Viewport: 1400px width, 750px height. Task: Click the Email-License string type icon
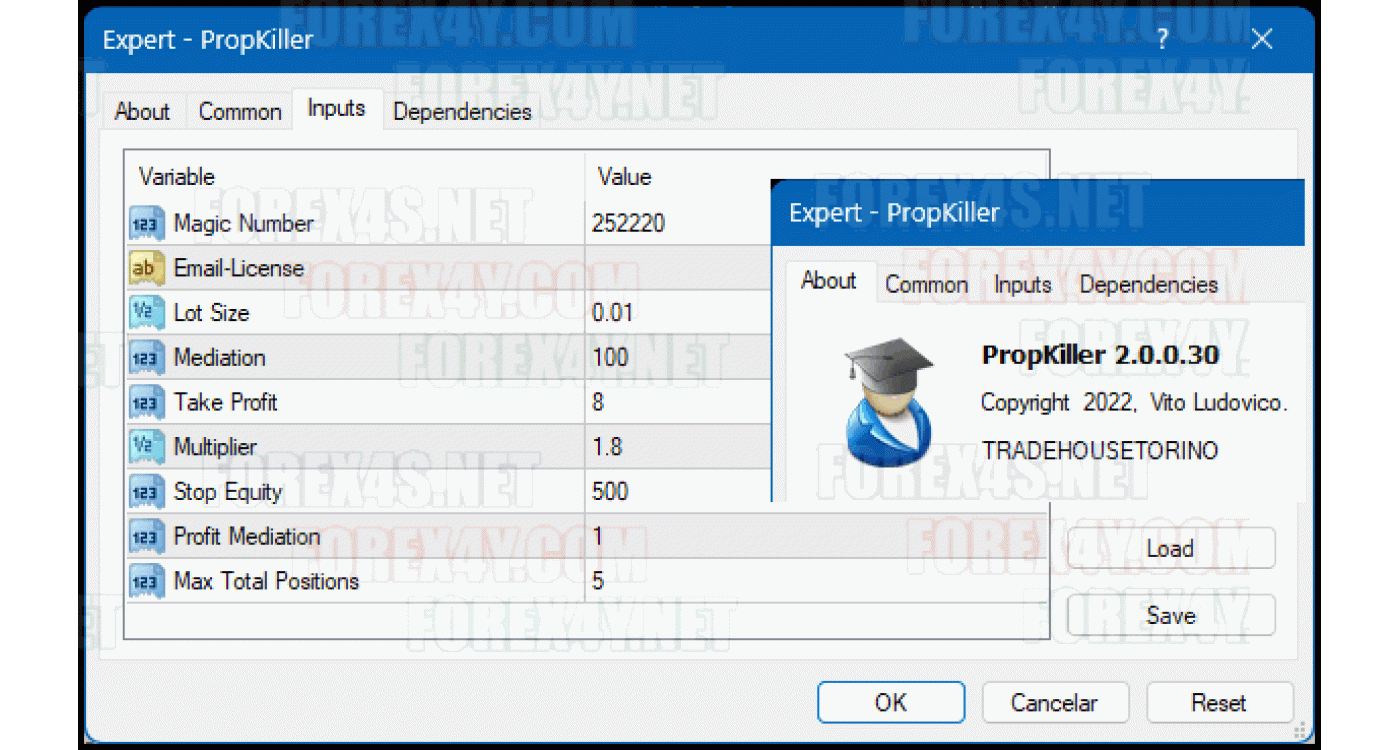coord(146,268)
